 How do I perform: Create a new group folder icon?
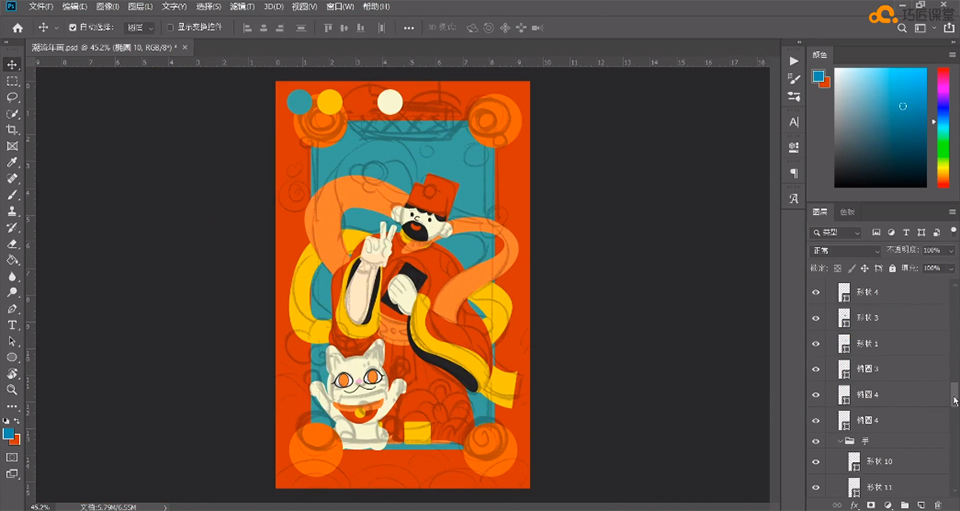click(904, 505)
